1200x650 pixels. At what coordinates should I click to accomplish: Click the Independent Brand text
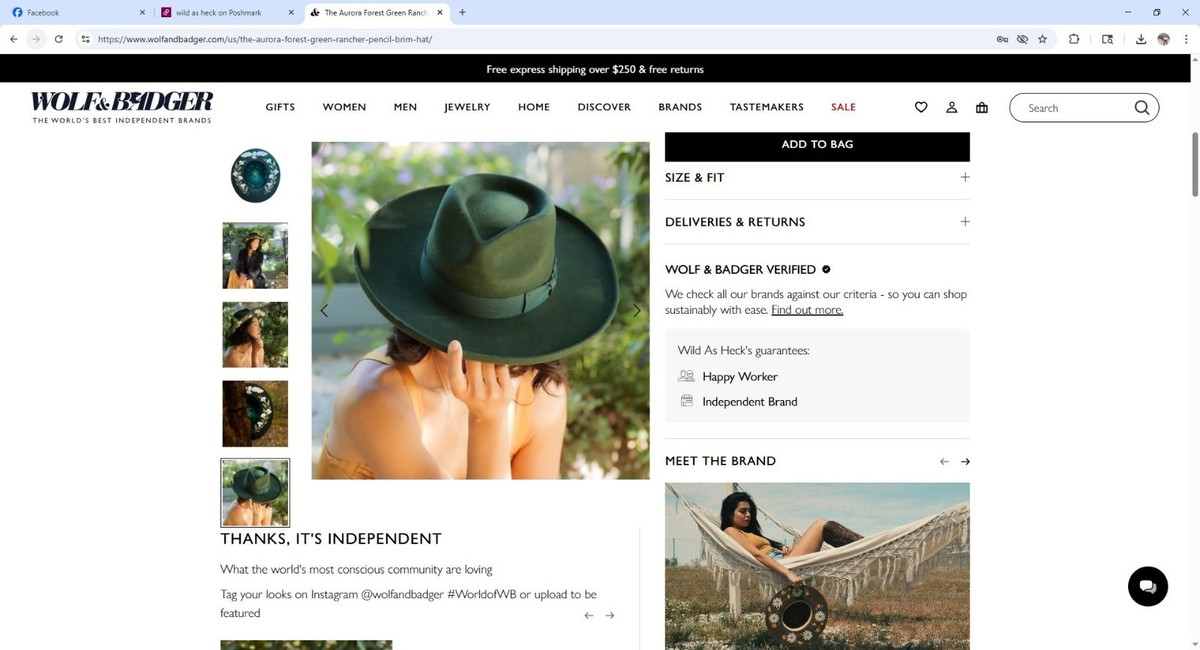click(750, 402)
